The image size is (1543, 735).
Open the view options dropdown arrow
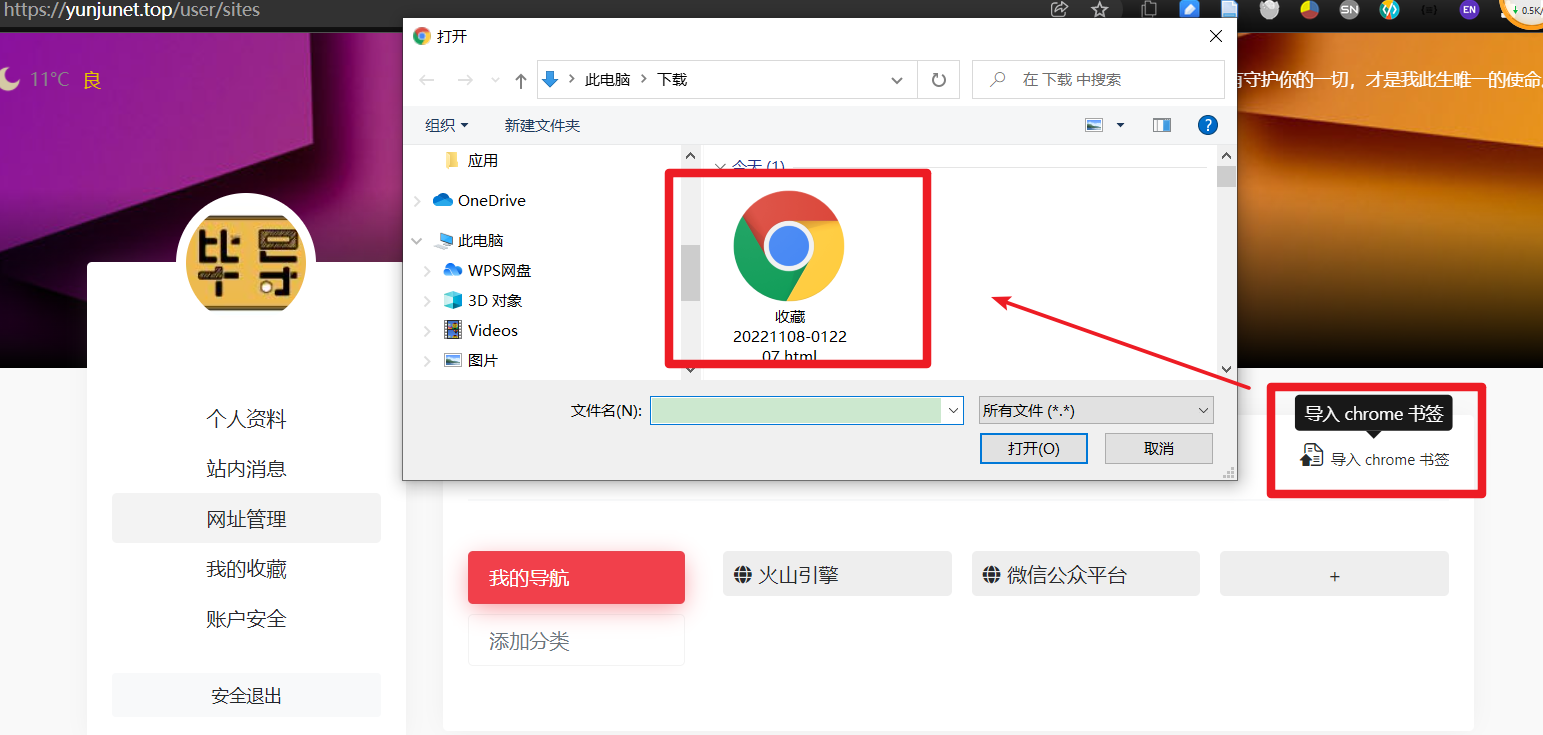1120,125
